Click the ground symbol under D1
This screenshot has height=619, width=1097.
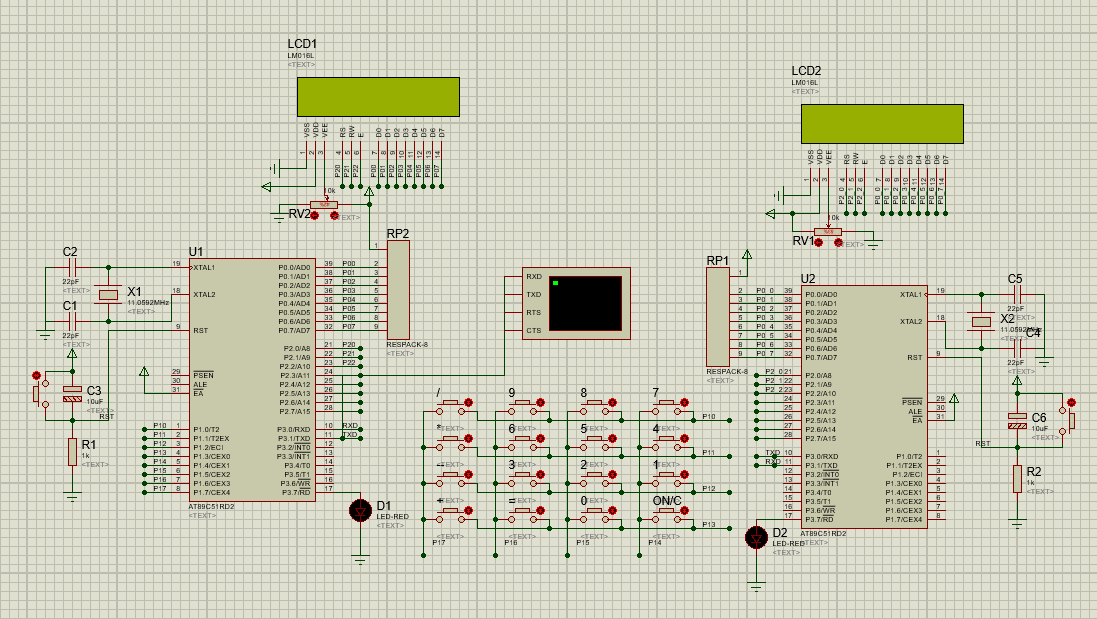[x=360, y=559]
